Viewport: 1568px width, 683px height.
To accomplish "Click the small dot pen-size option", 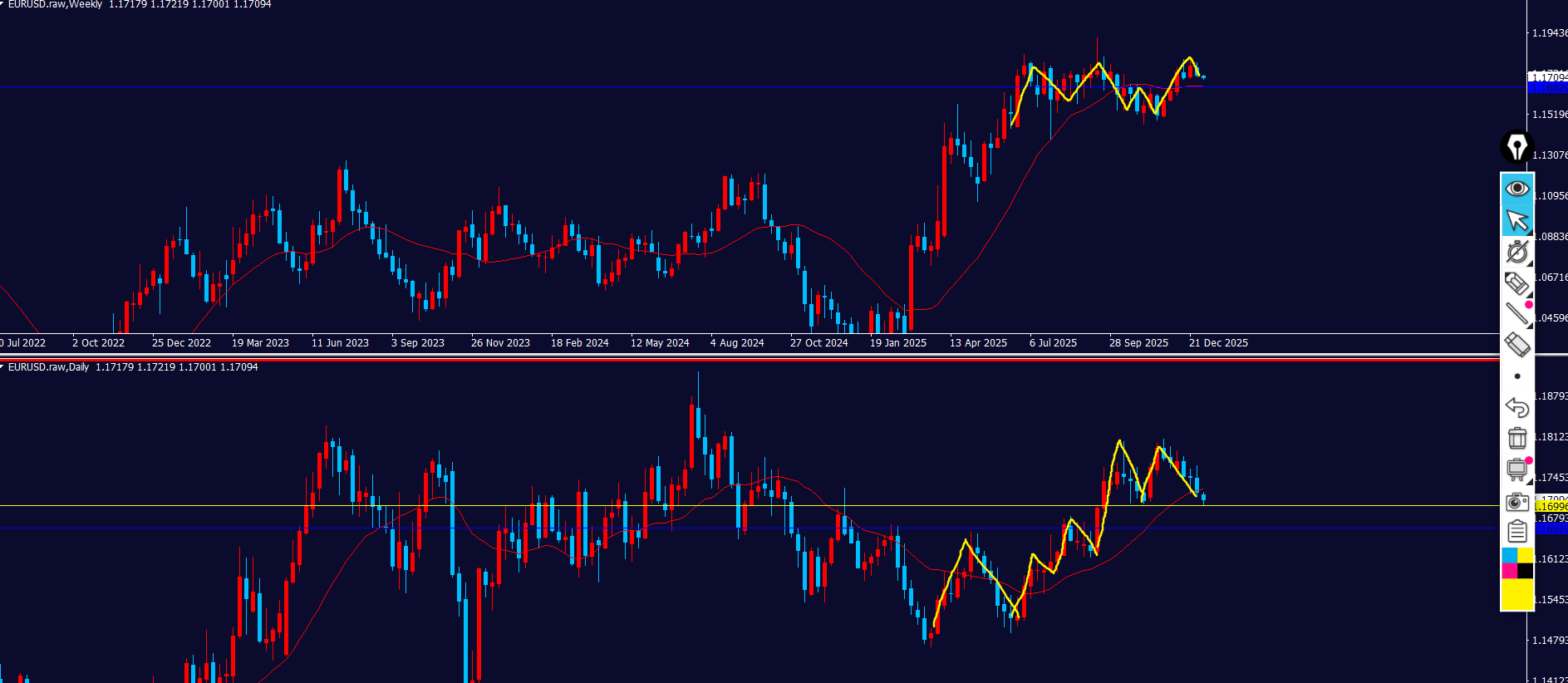I will coord(1517,376).
